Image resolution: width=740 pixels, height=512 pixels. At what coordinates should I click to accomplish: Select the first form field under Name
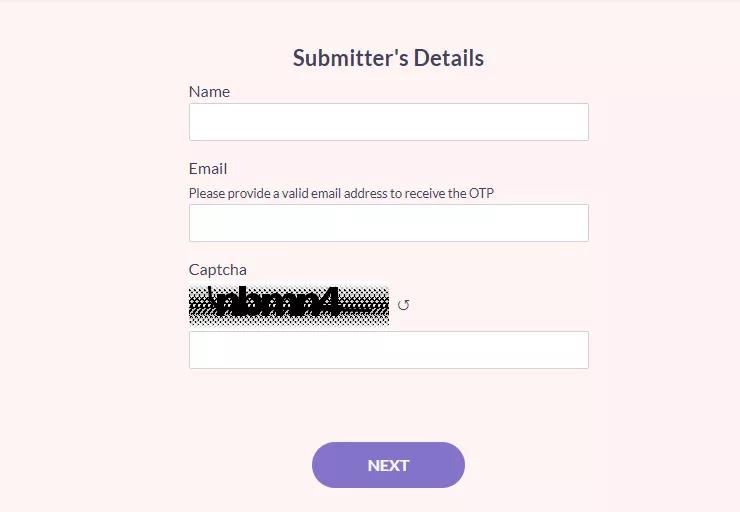[388, 122]
